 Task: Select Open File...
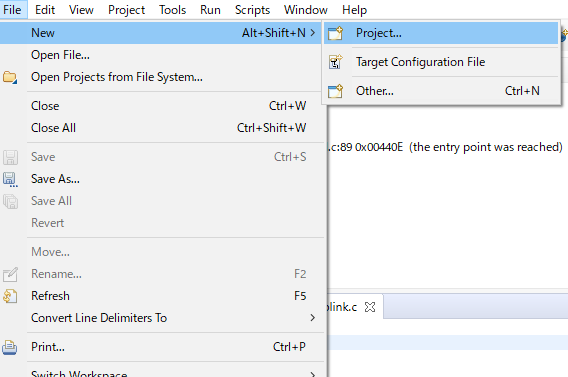point(160,55)
